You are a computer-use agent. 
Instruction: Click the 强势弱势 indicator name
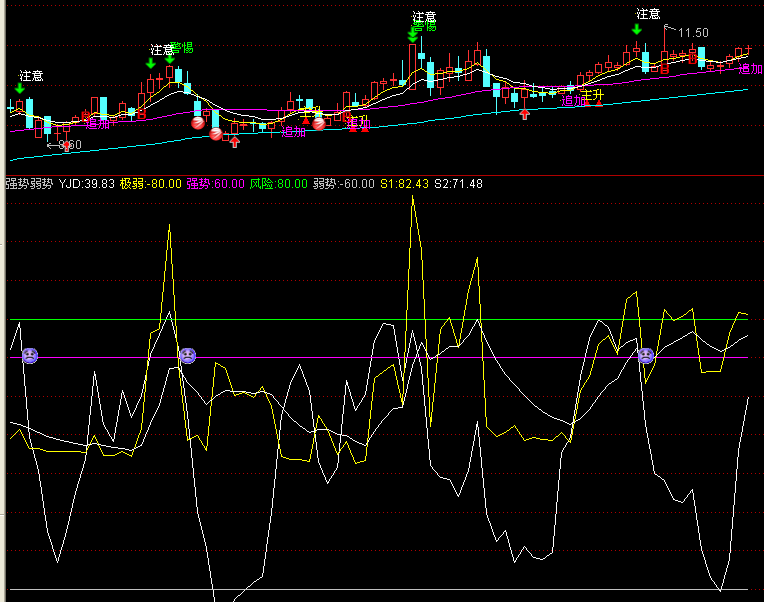(x=29, y=184)
